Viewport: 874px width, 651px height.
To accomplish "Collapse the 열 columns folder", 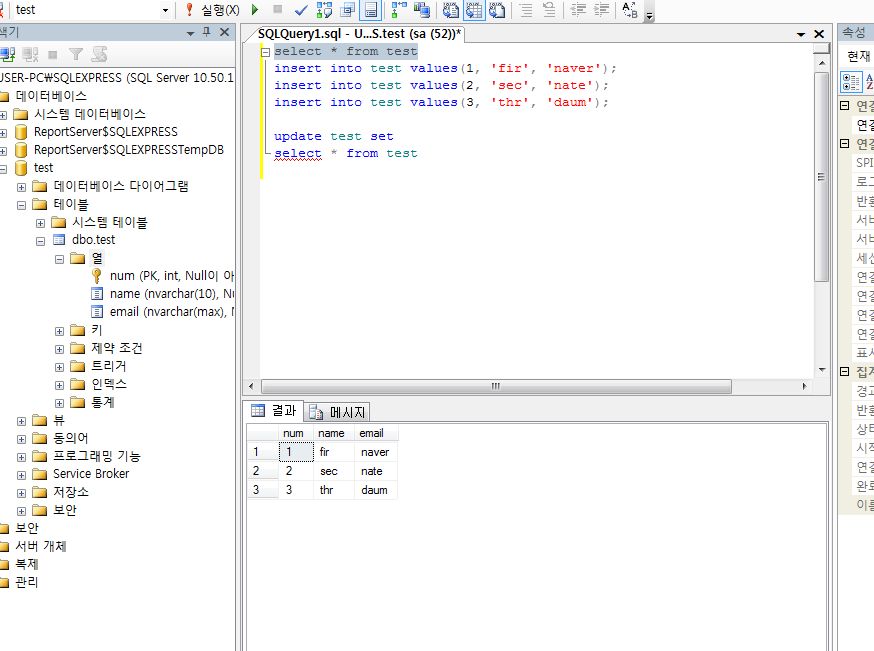I will (59, 259).
